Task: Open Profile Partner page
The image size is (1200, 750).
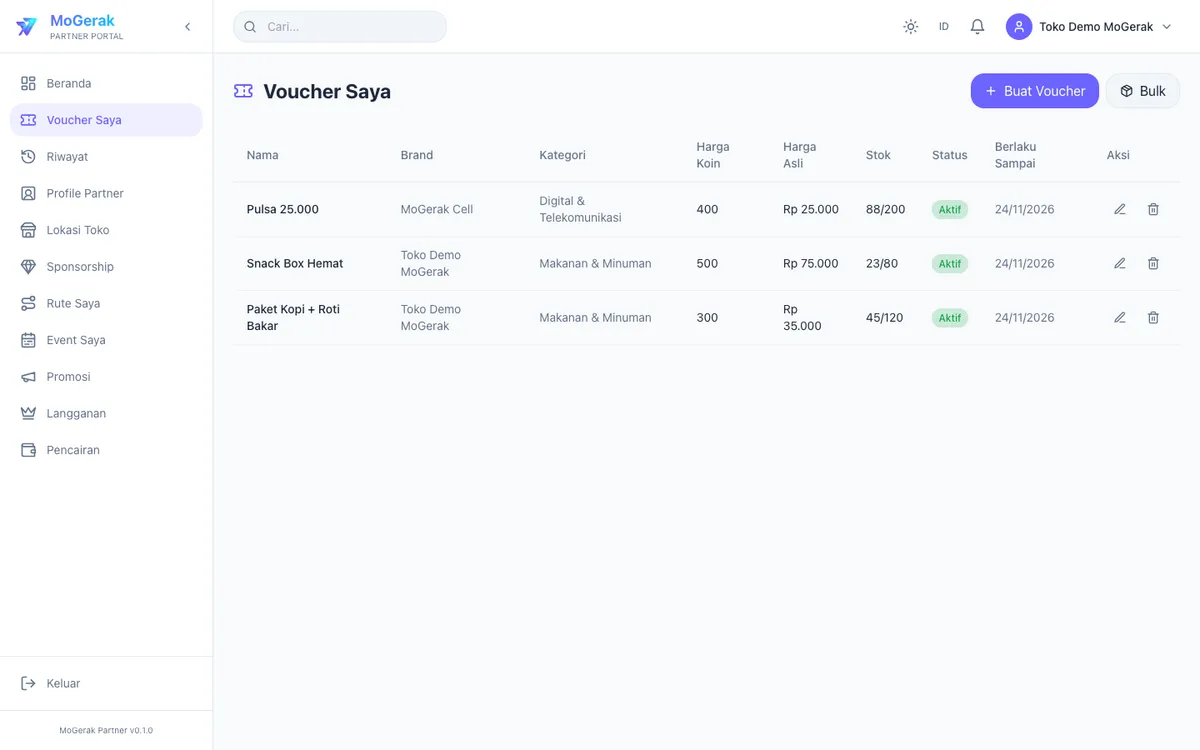Action: pyautogui.click(x=106, y=193)
